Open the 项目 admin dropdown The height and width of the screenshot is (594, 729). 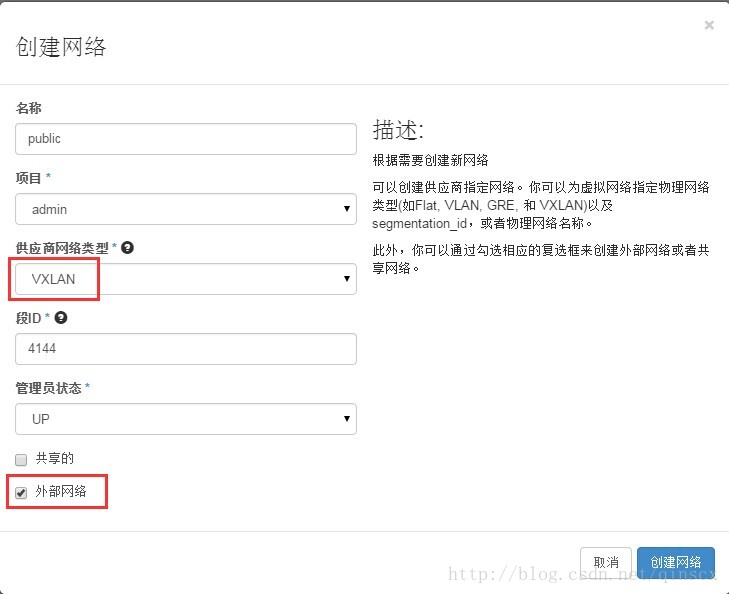(186, 209)
